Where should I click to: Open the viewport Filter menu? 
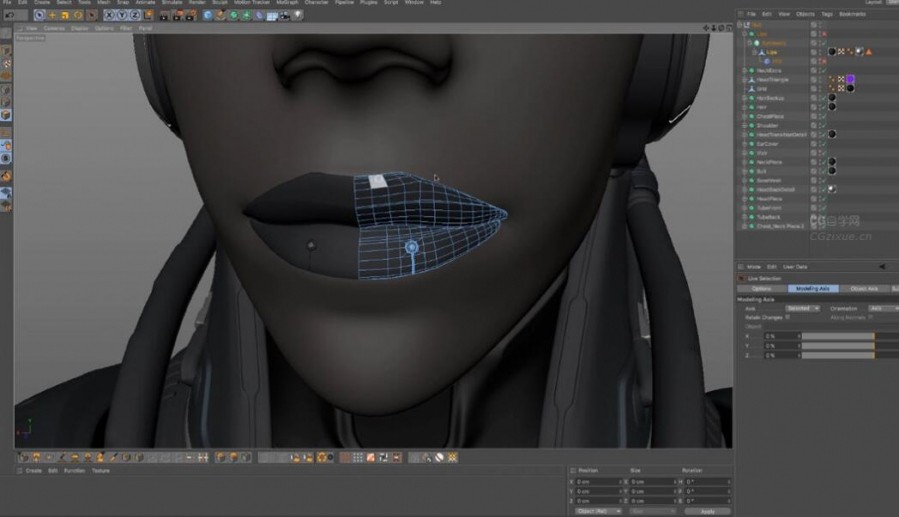[126, 28]
